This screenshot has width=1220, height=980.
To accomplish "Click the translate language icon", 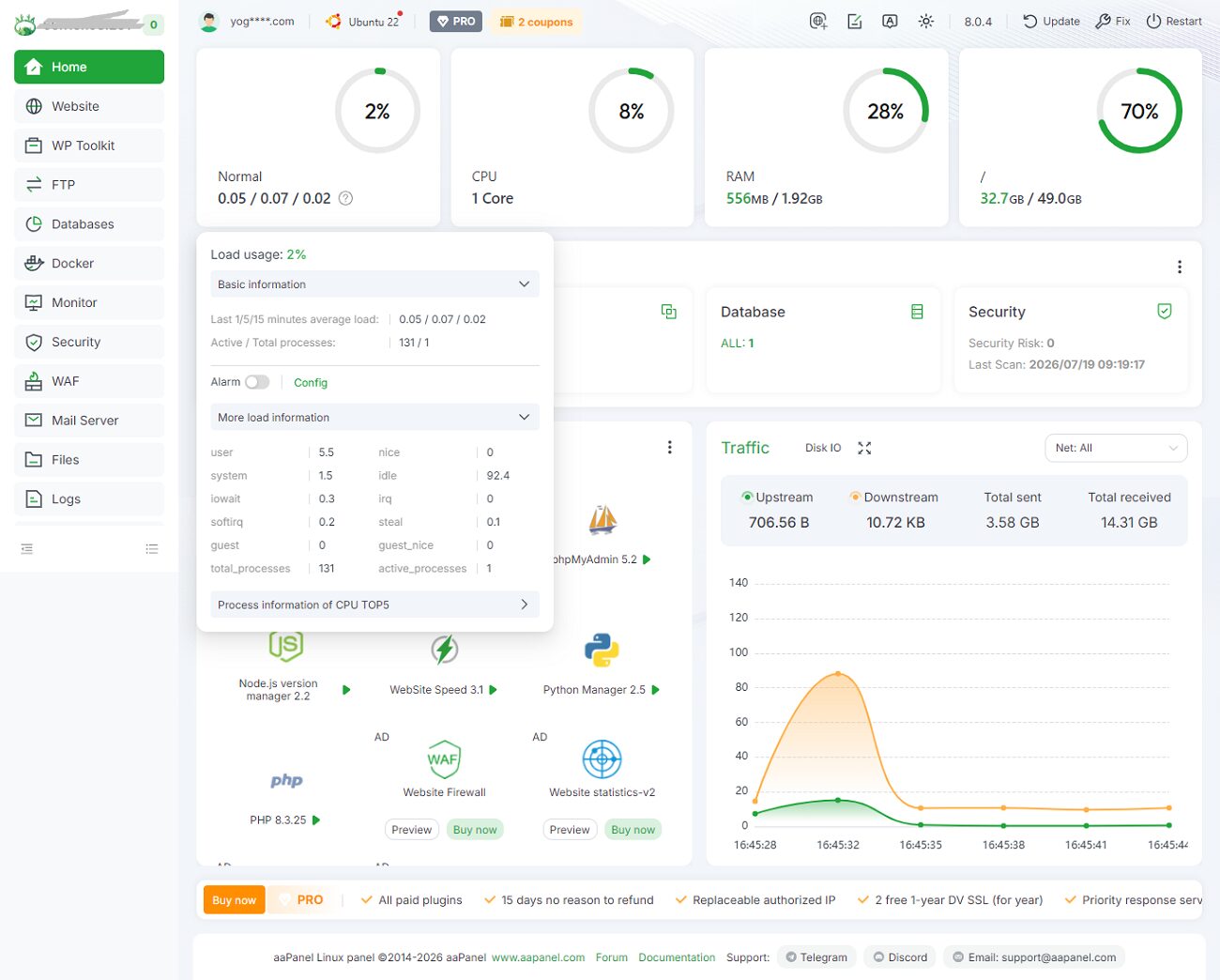I will (890, 22).
